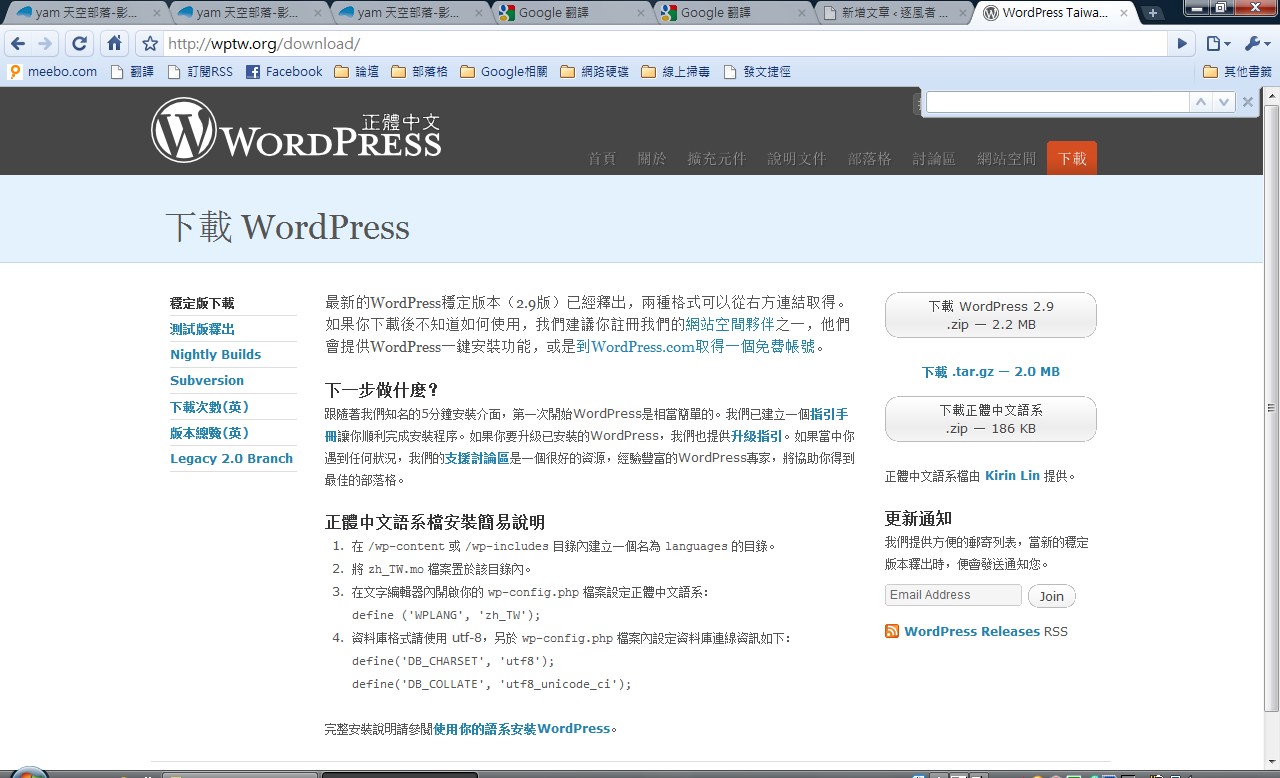Go to 首頁 in site navigation

[602, 159]
